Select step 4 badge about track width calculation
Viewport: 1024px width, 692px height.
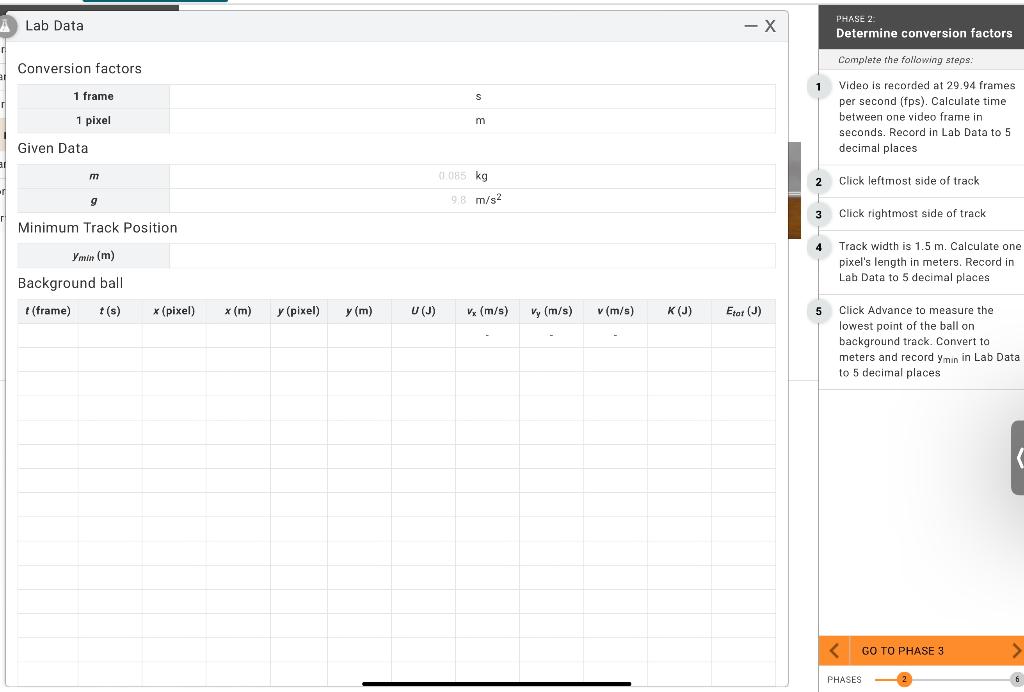[x=817, y=246]
